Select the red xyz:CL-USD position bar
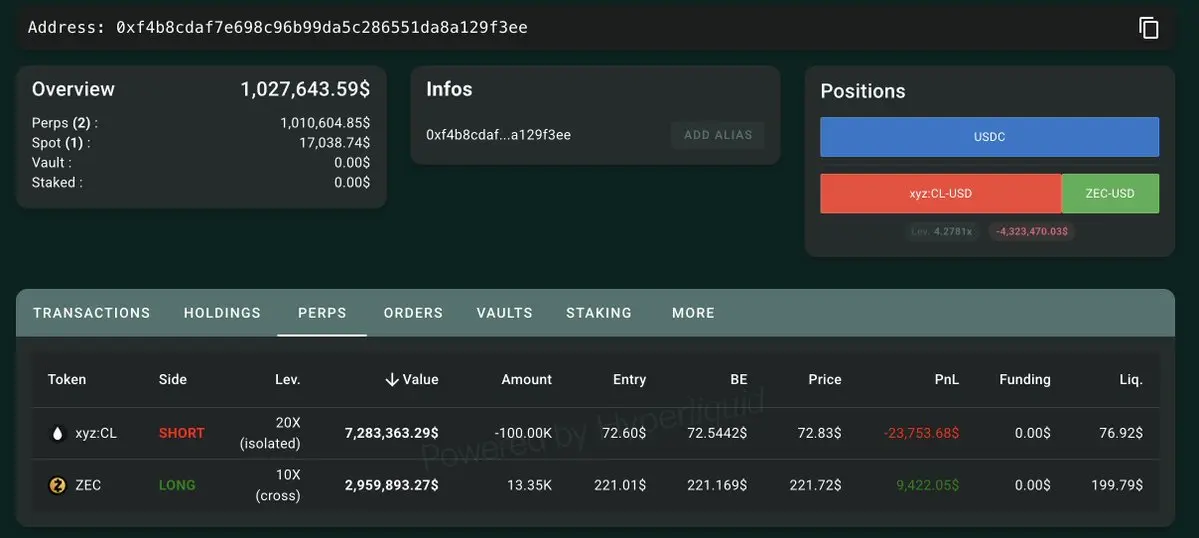Viewport: 1199px width, 538px height. pyautogui.click(x=941, y=193)
